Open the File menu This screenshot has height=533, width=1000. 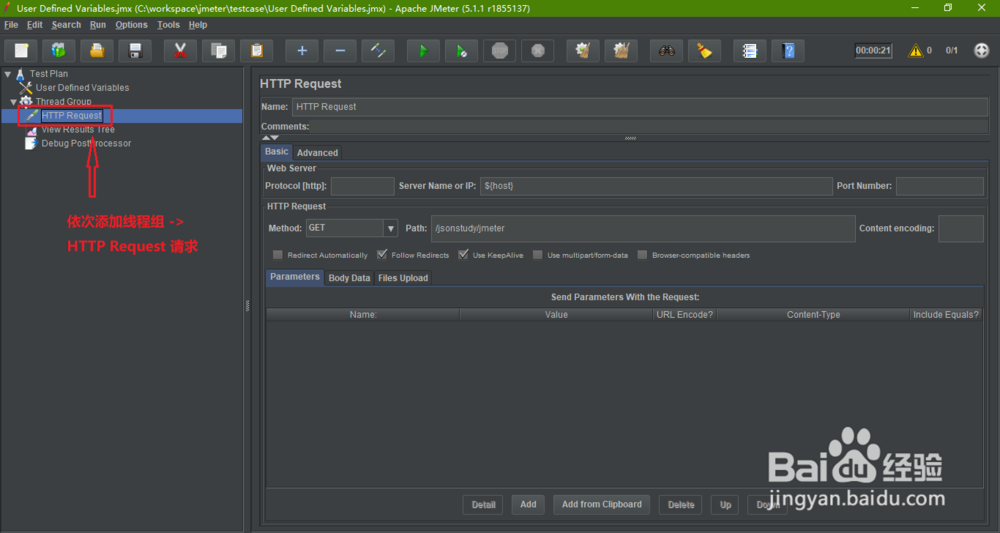click(11, 25)
